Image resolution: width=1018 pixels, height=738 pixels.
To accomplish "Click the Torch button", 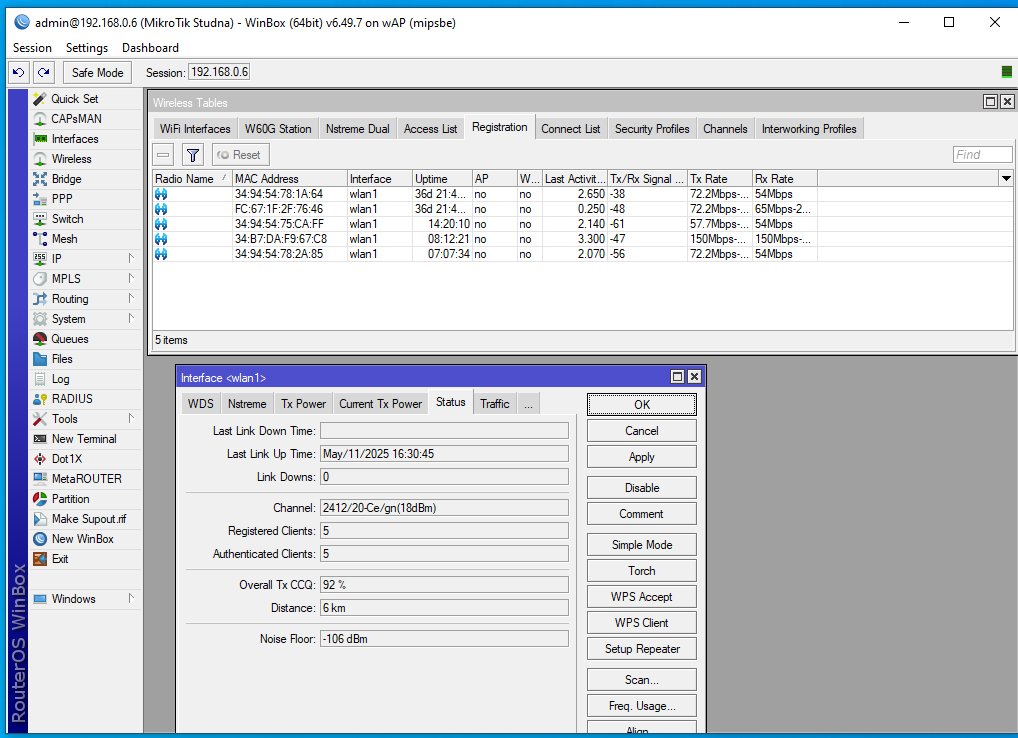I will tap(641, 571).
